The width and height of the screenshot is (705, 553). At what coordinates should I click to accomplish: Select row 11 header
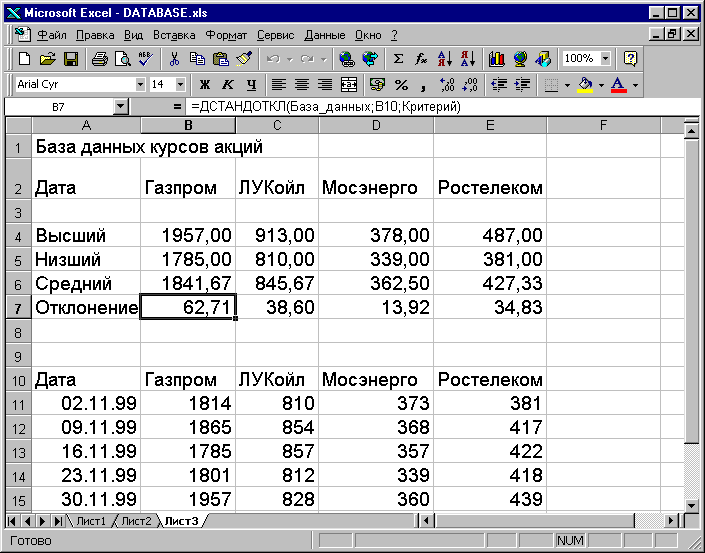(x=18, y=404)
